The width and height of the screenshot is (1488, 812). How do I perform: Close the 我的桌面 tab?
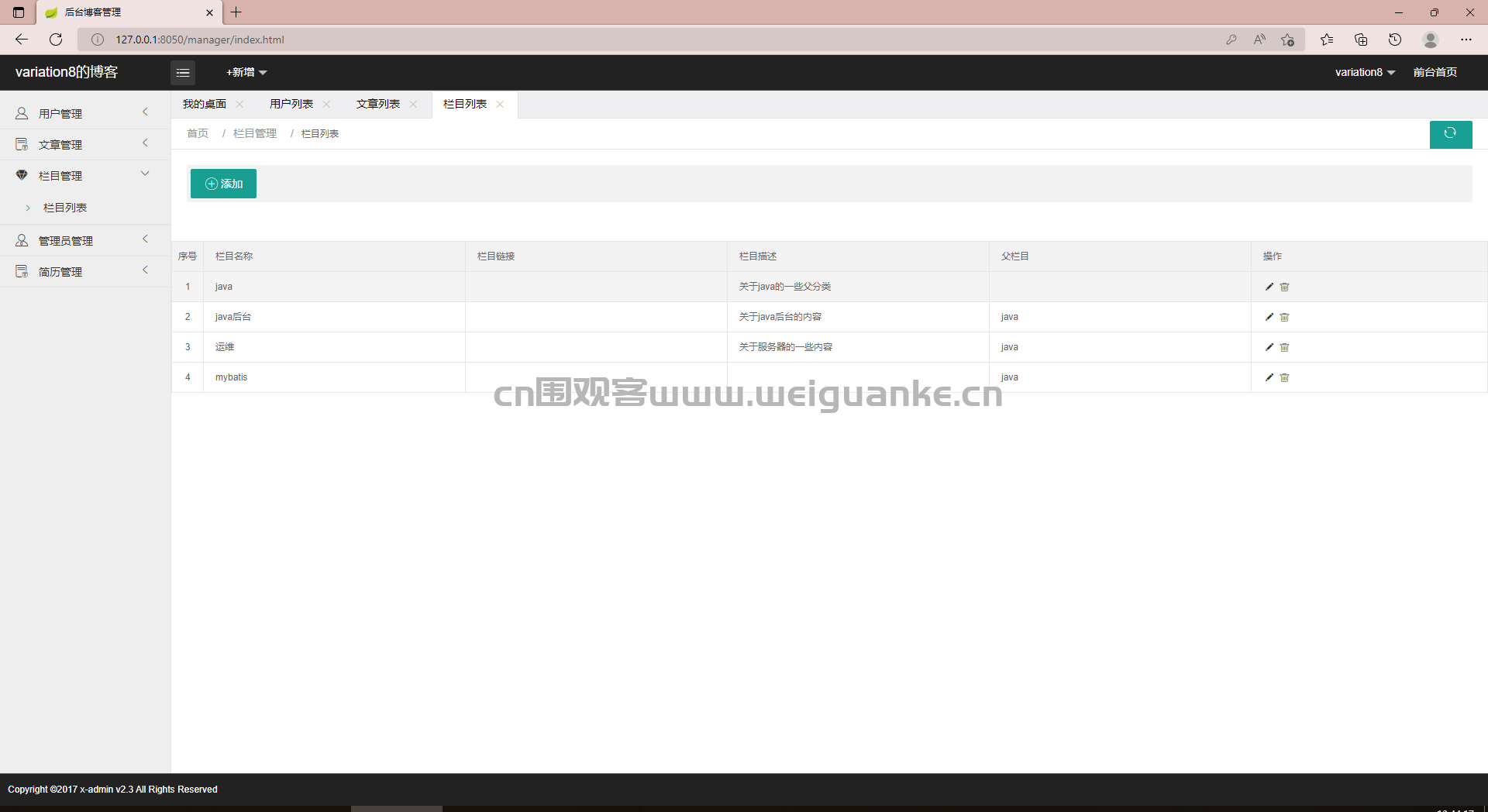239,105
